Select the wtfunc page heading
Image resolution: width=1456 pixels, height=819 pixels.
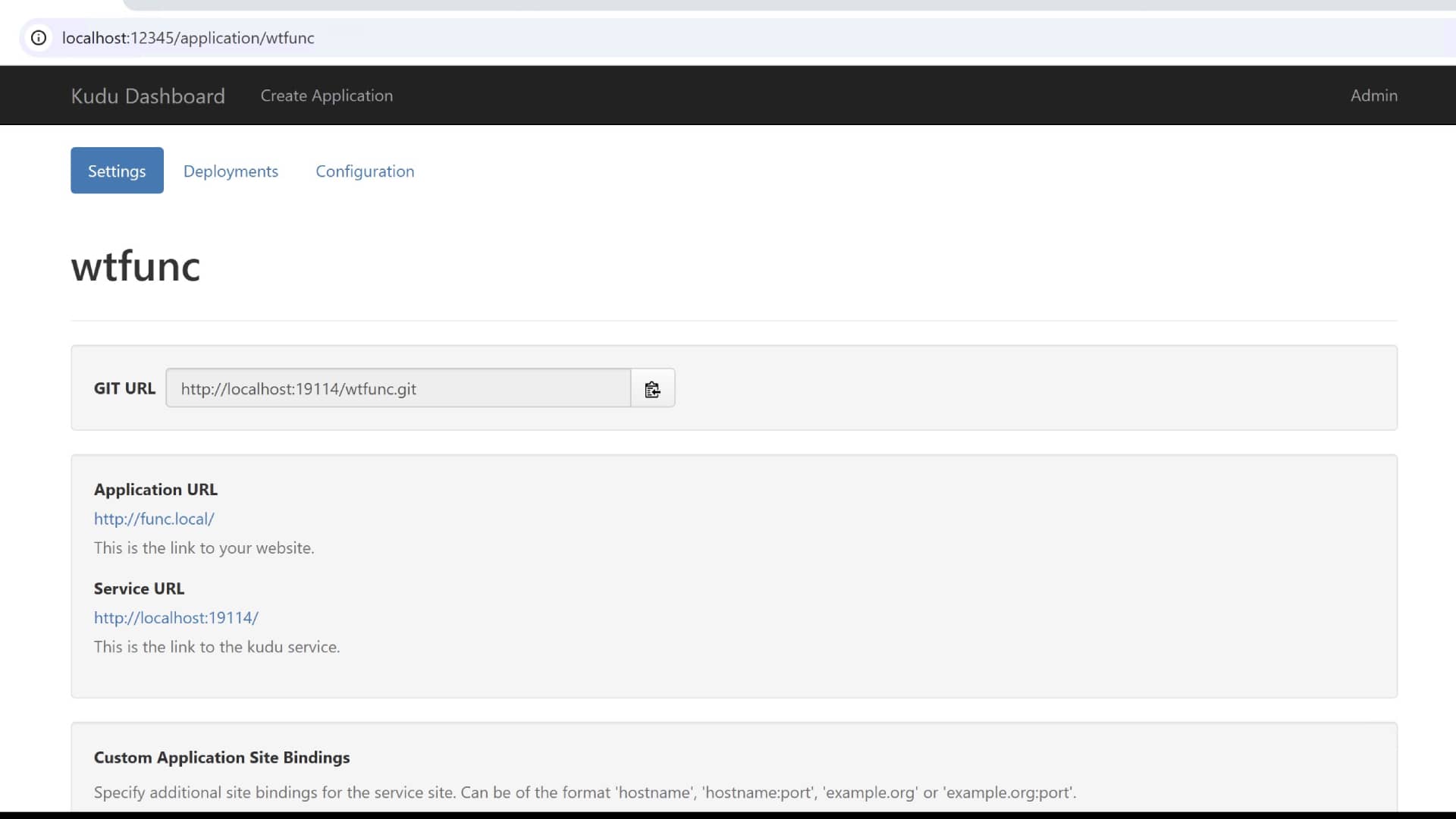[x=136, y=266]
